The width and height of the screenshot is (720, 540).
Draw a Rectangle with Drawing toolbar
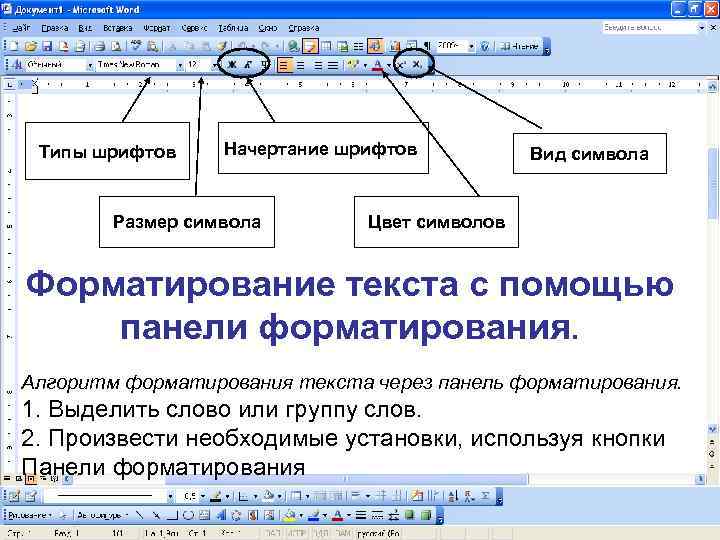click(172, 515)
